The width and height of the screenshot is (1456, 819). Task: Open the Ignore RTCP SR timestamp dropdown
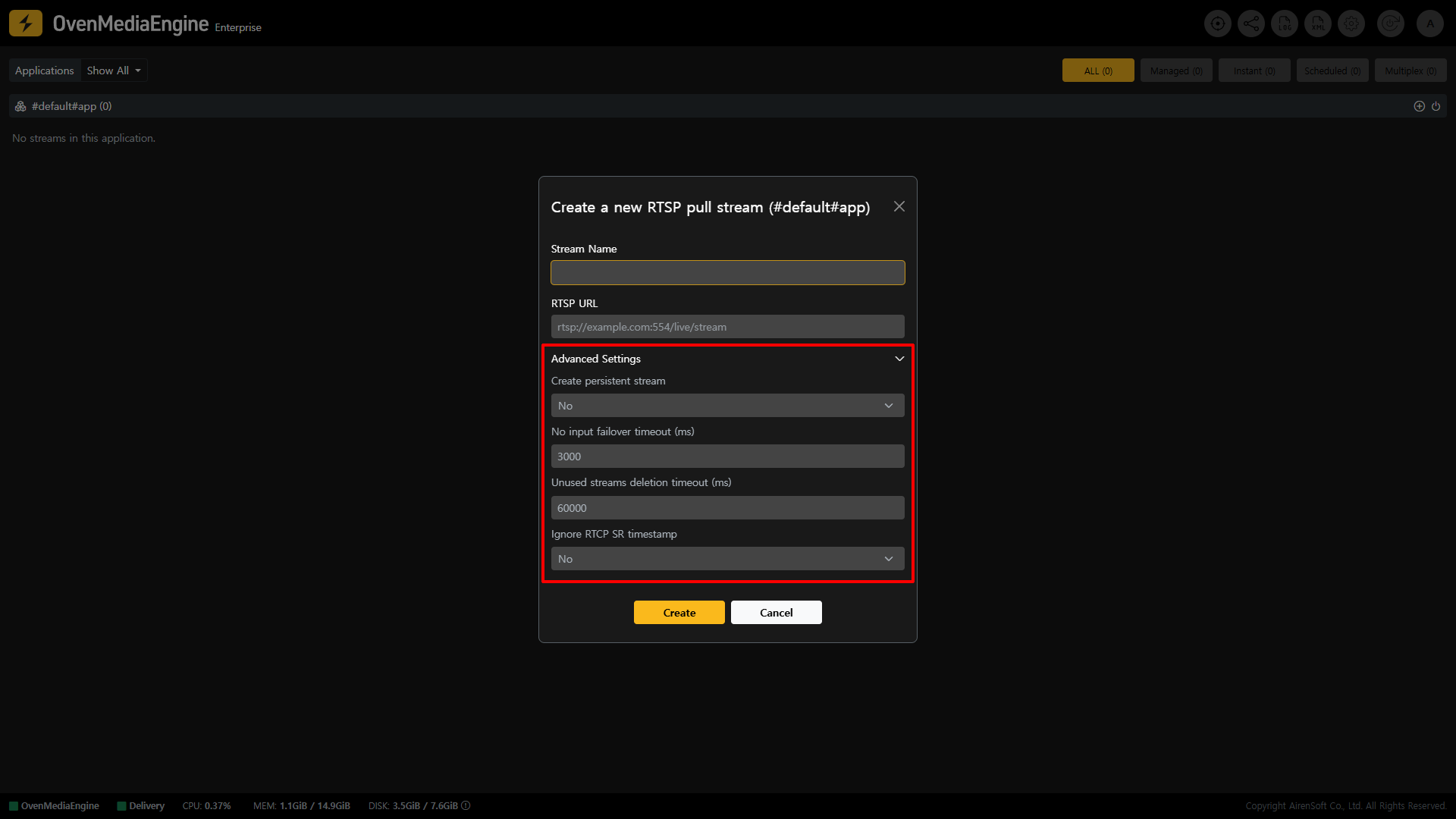(727, 559)
